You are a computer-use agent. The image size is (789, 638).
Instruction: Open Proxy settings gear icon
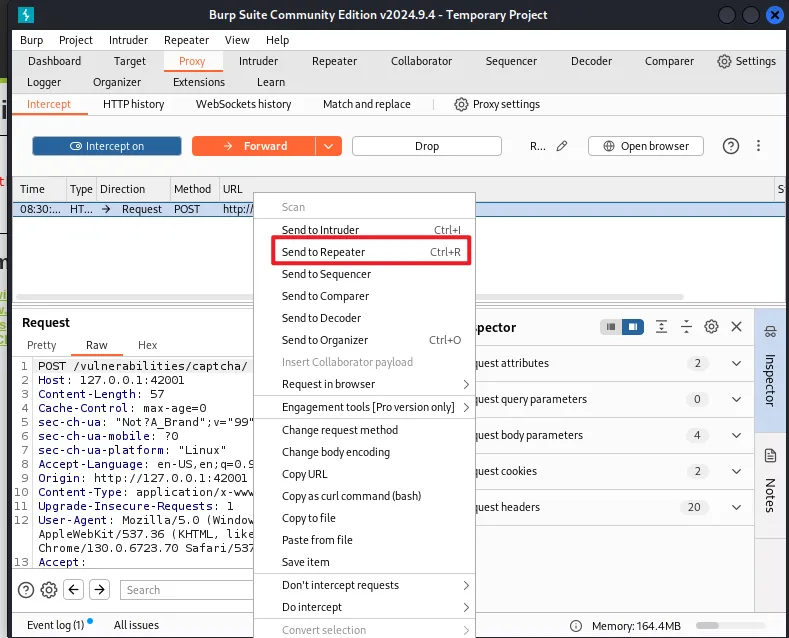tap(461, 104)
